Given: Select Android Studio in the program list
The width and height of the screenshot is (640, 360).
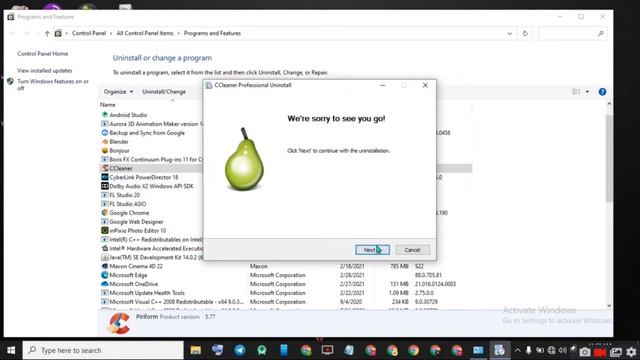Looking at the screenshot, I should (128, 115).
